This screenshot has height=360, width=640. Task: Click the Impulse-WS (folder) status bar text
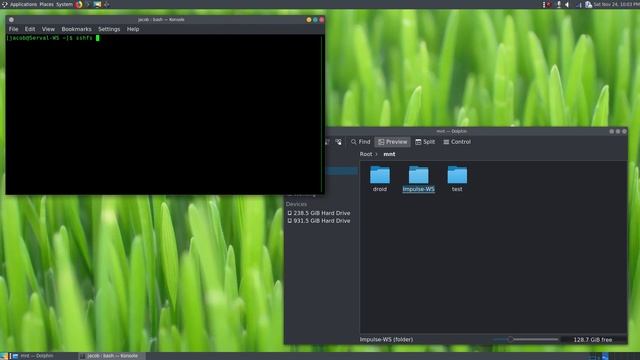coord(386,339)
